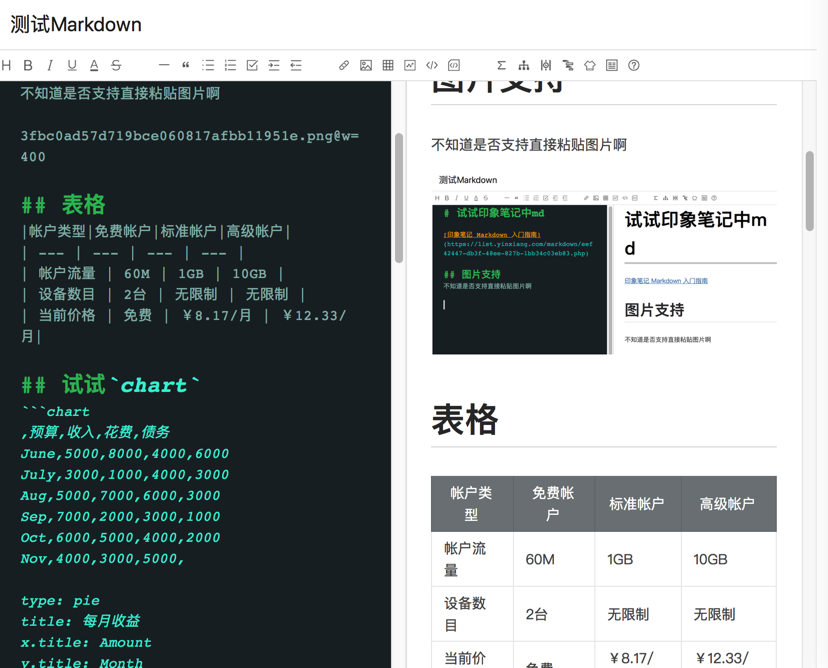Apply text highlight color (A icon)
This screenshot has height=668, width=828.
94,65
